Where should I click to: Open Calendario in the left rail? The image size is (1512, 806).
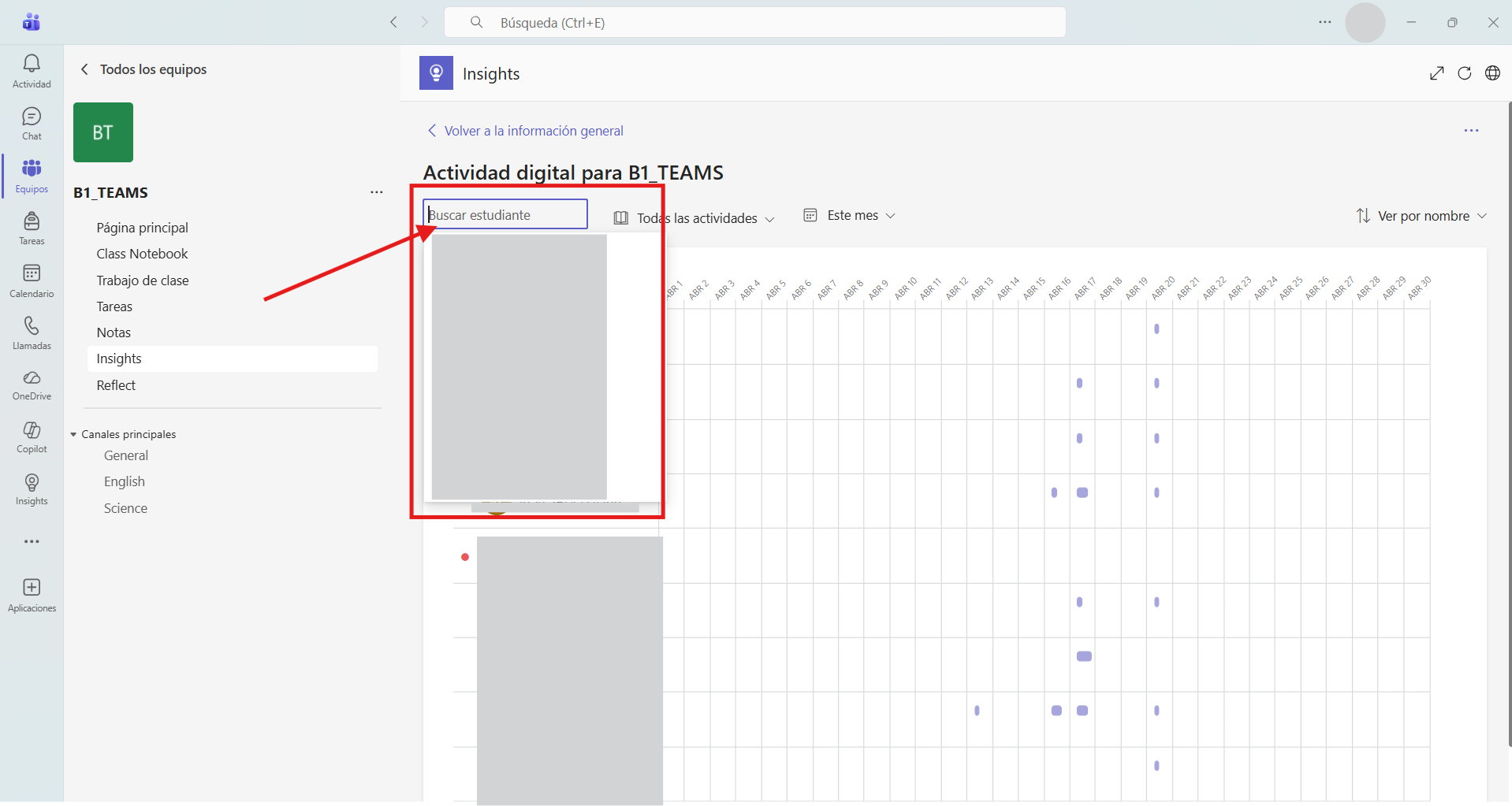click(x=32, y=280)
